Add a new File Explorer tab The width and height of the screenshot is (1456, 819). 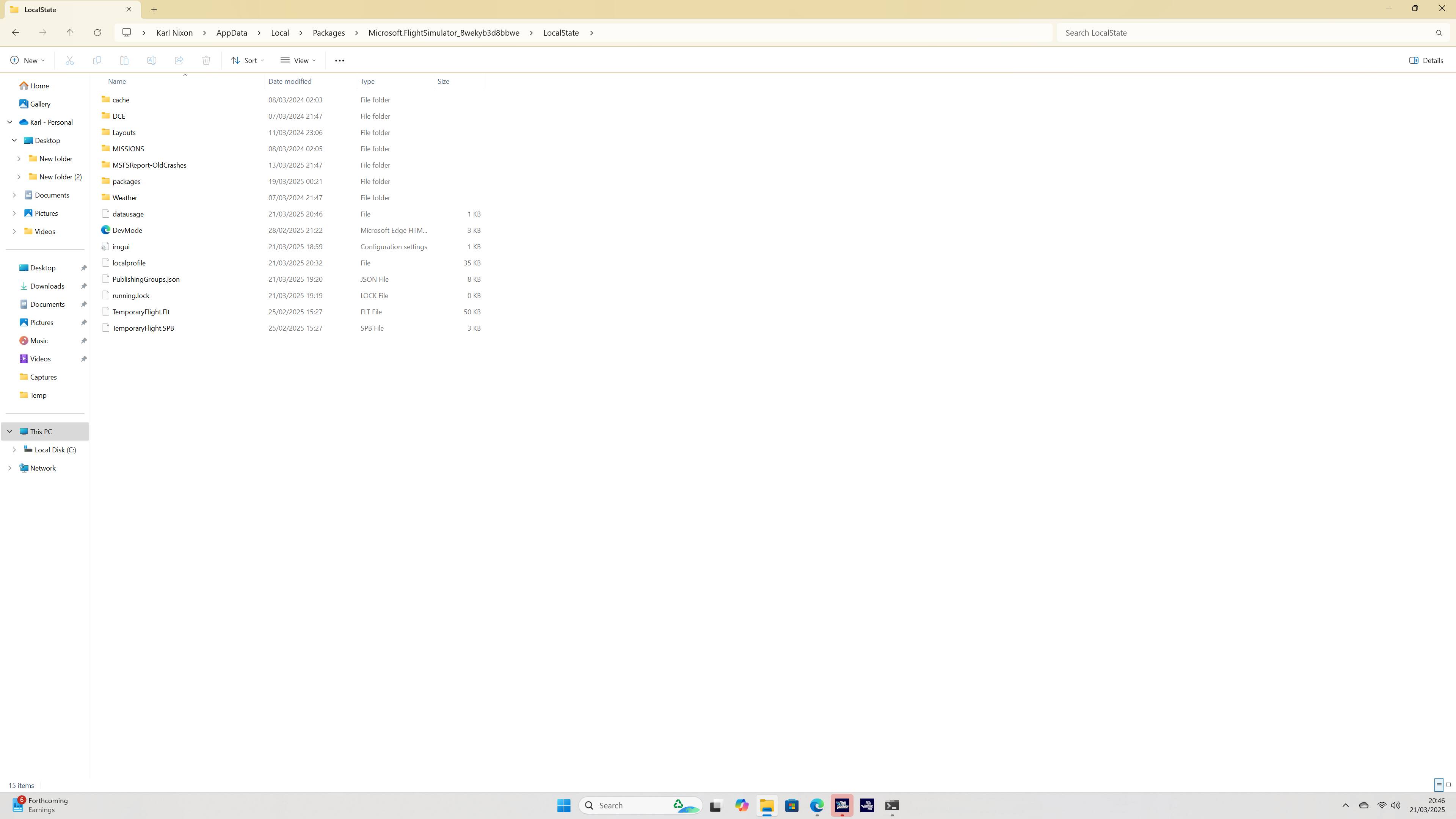(x=154, y=9)
